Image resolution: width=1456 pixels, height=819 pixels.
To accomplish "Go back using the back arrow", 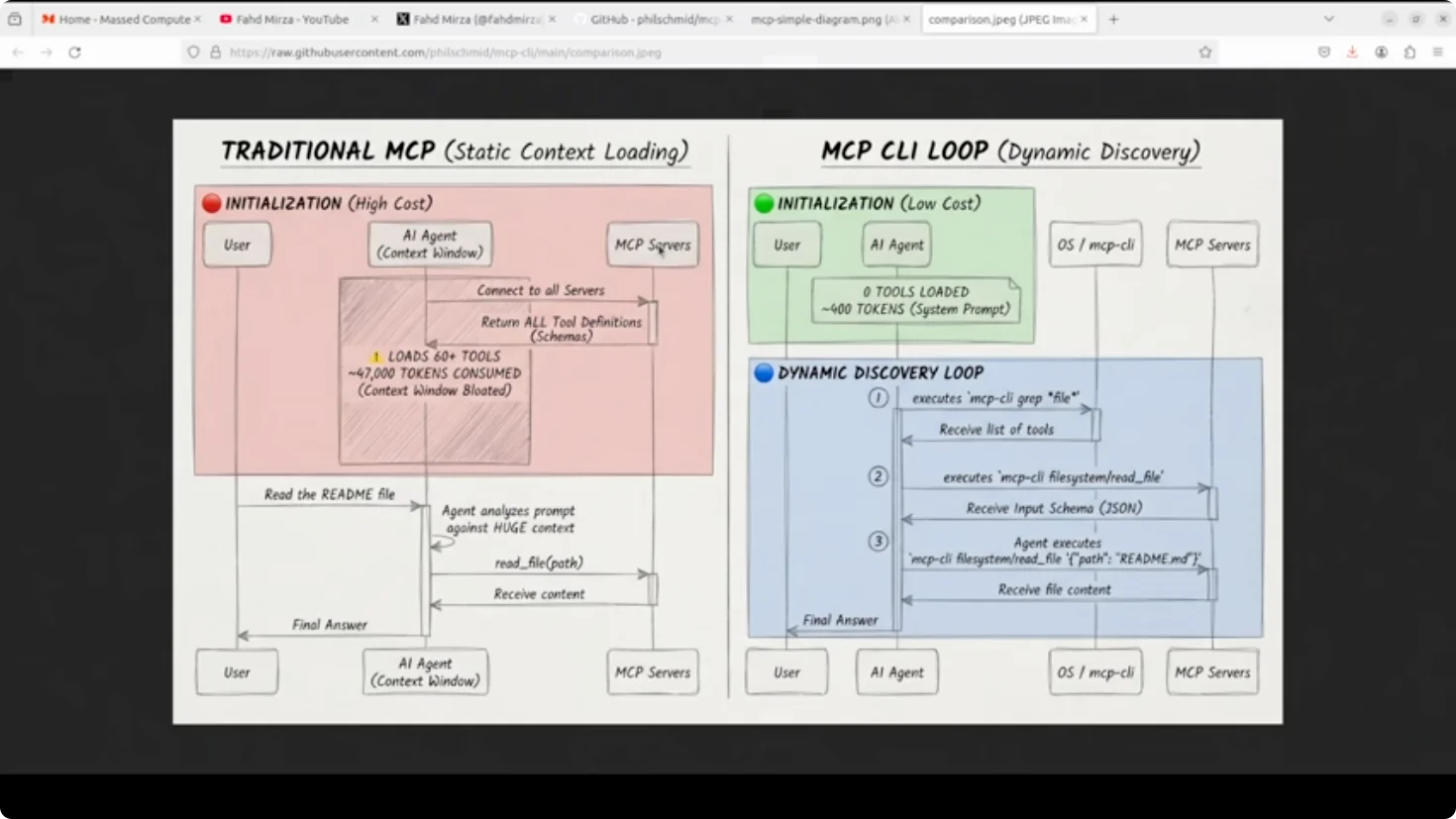I will [17, 51].
